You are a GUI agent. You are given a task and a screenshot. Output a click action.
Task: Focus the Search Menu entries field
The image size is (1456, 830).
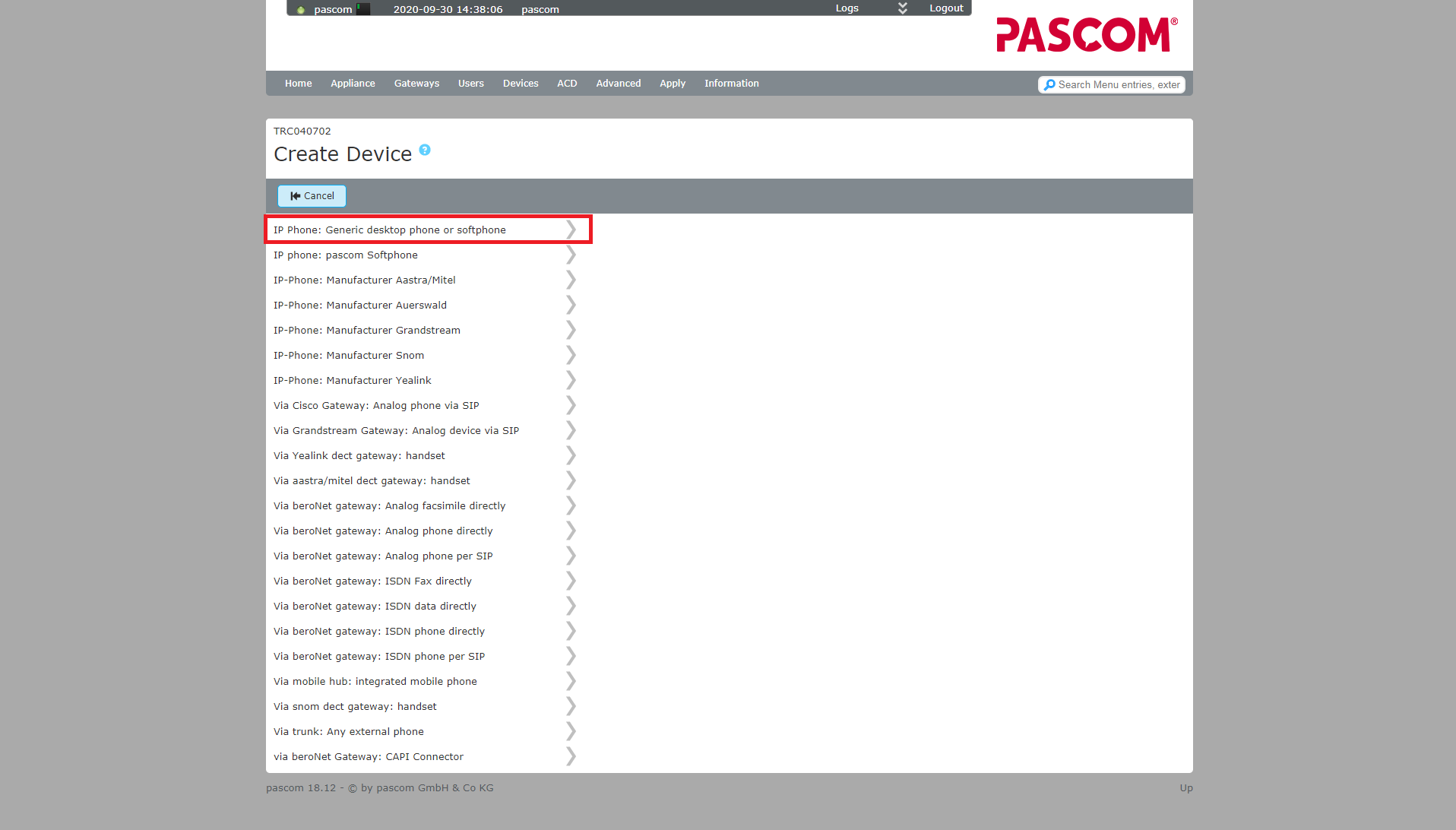1119,85
